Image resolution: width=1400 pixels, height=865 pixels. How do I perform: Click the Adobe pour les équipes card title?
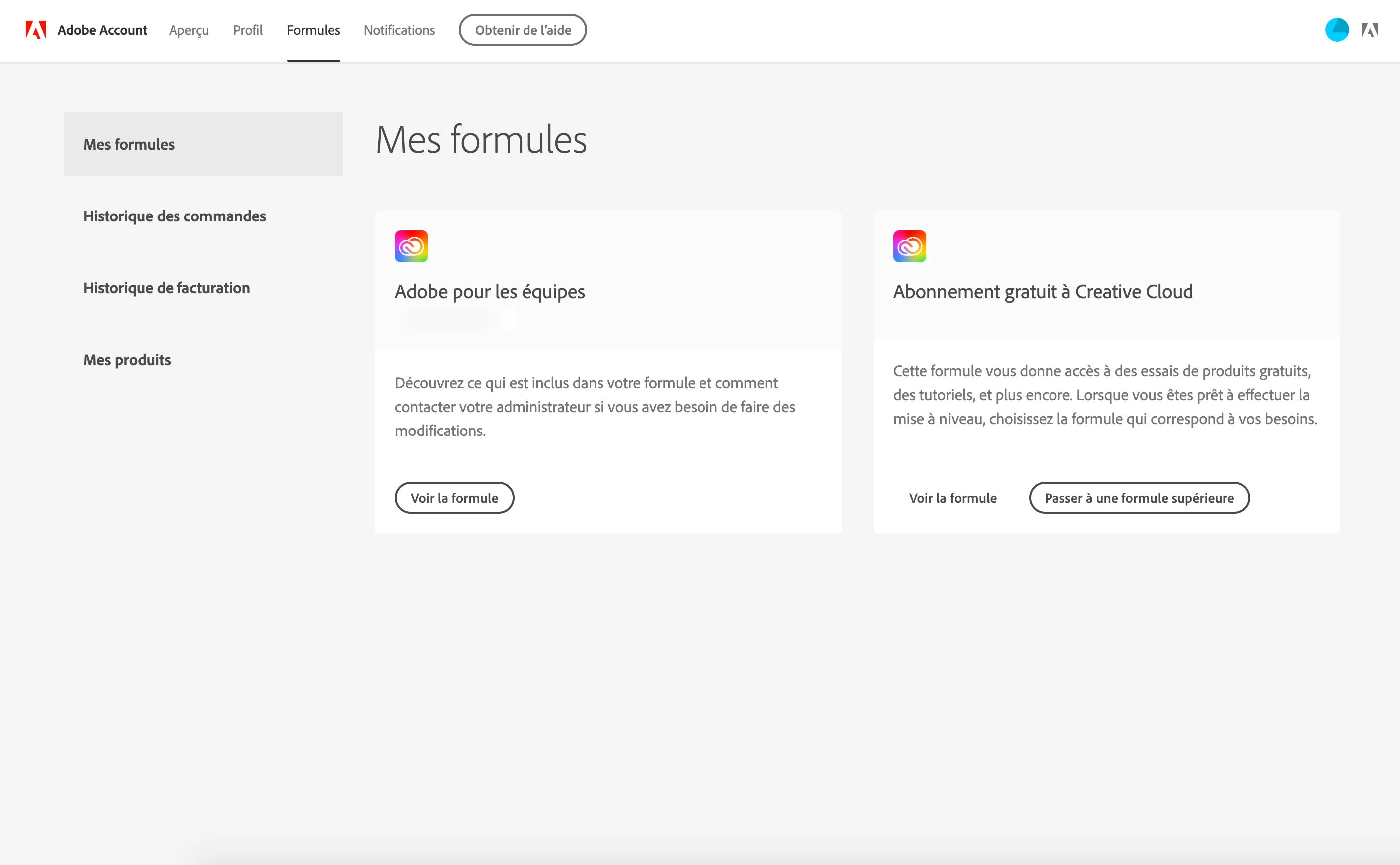[489, 292]
